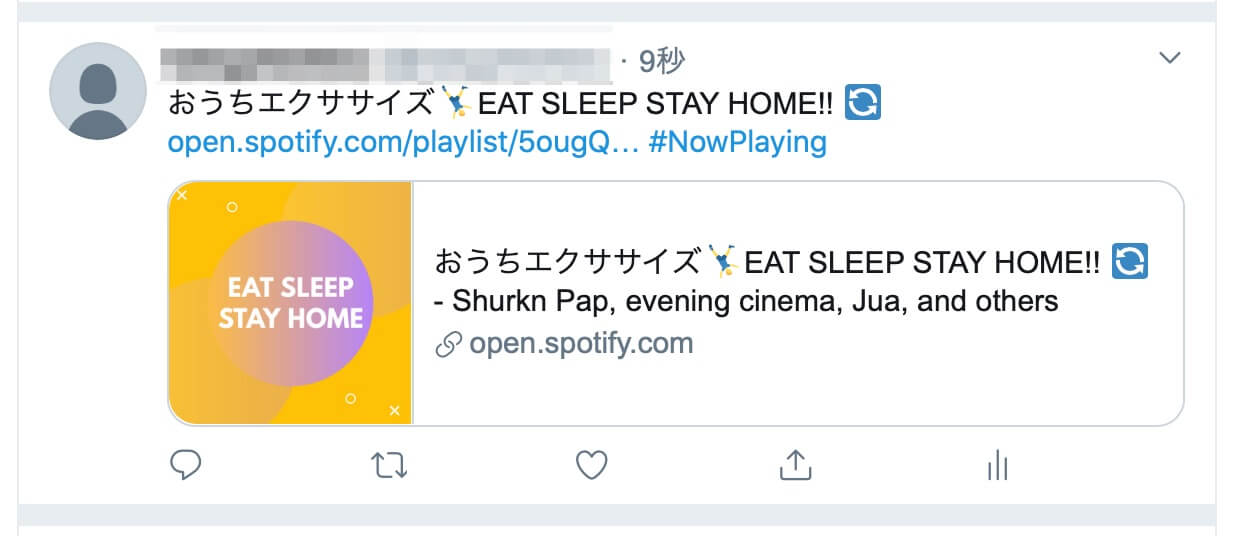Reply to the tweet via speech bubble icon

[186, 465]
